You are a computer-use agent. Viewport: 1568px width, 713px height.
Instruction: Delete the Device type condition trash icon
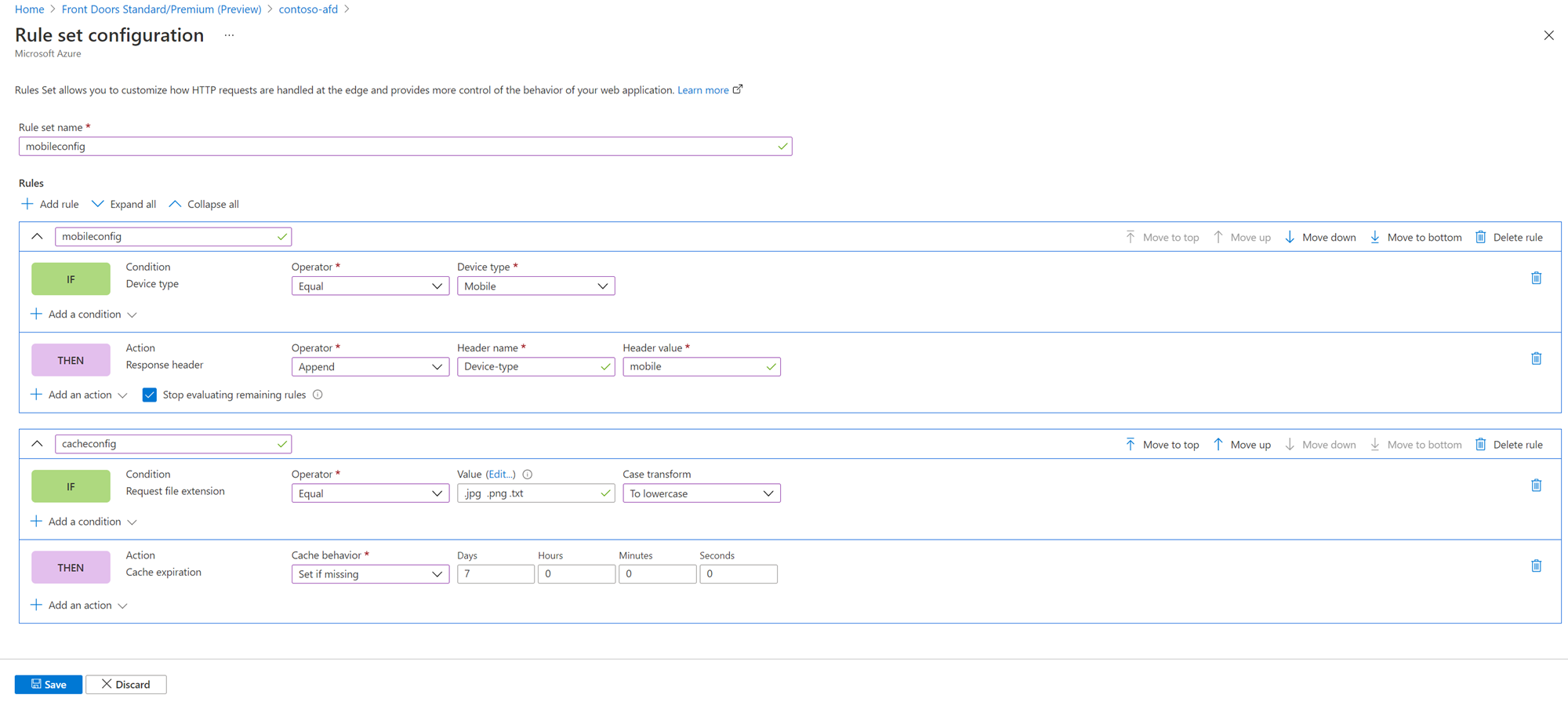pos(1536,278)
